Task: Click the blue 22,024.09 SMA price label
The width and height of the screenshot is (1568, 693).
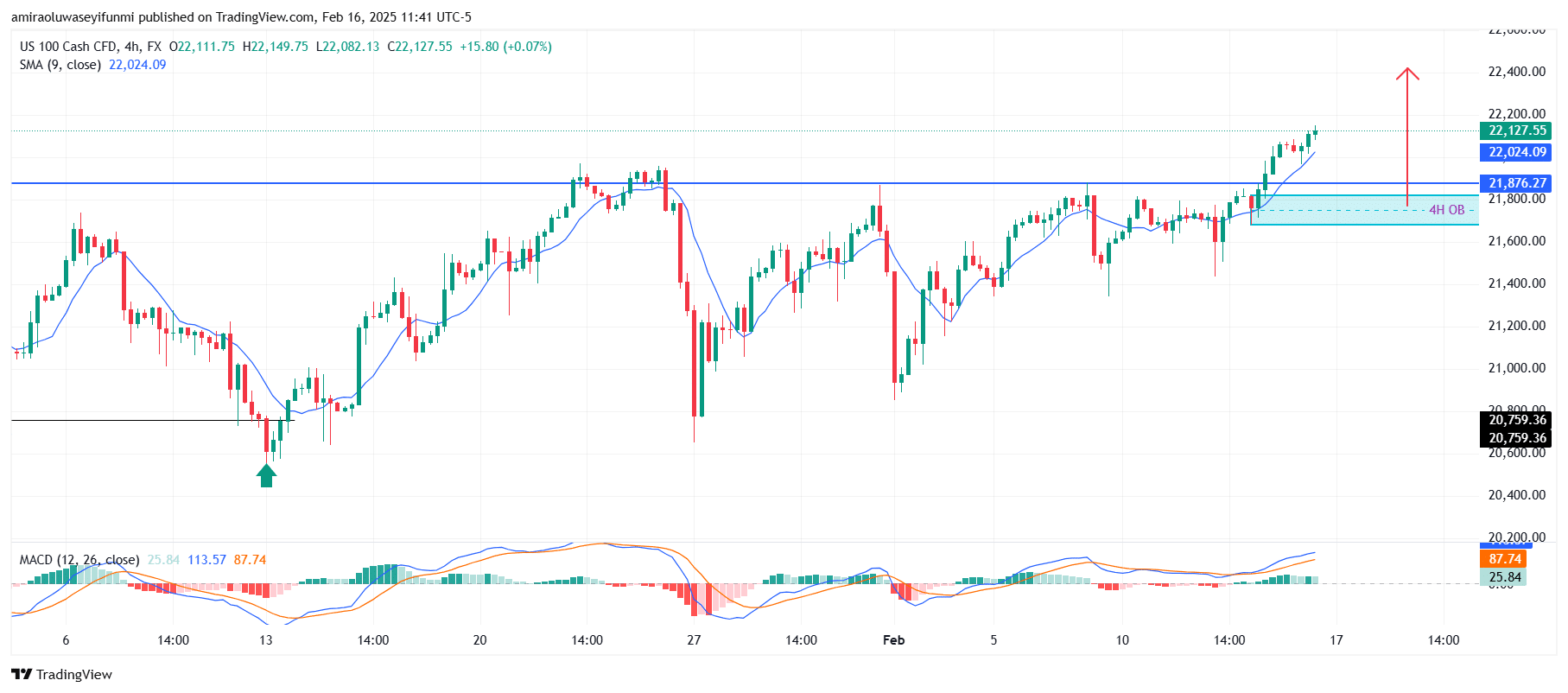Action: tap(1517, 152)
